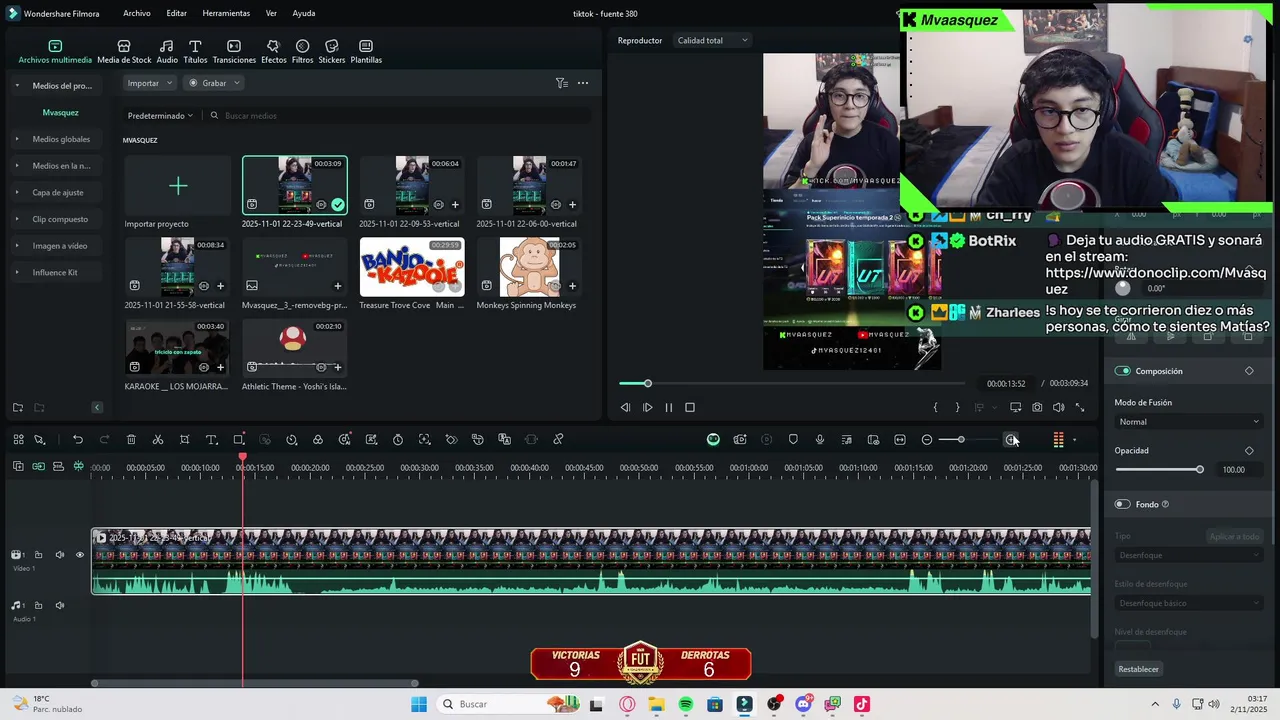Click the Restablecer button
Viewport: 1280px width, 720px height.
[x=1139, y=669]
